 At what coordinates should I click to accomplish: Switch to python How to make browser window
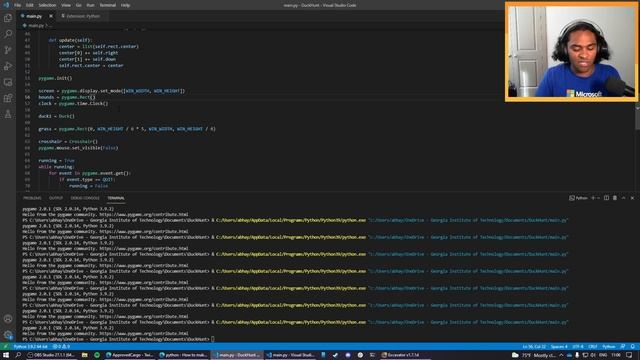184,355
